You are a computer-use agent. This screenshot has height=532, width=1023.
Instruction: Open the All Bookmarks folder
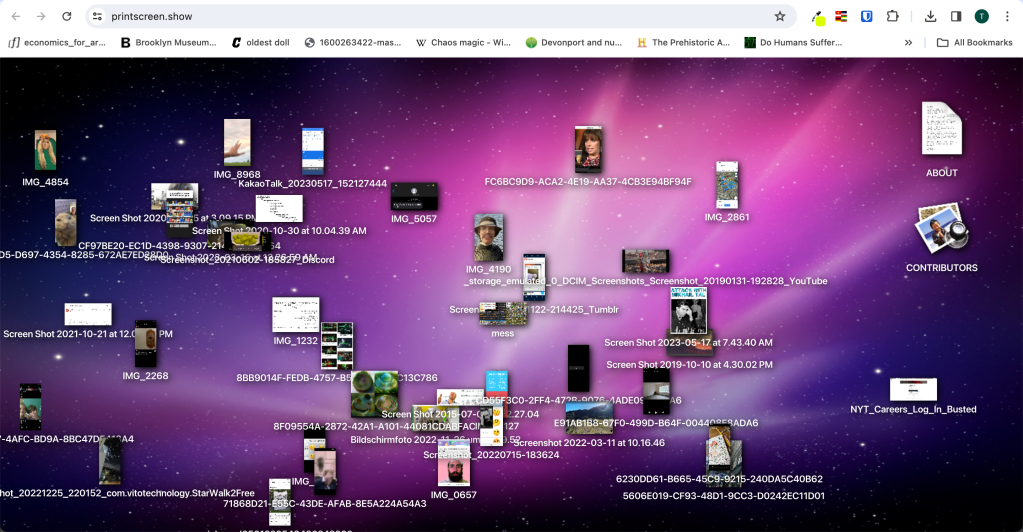974,43
